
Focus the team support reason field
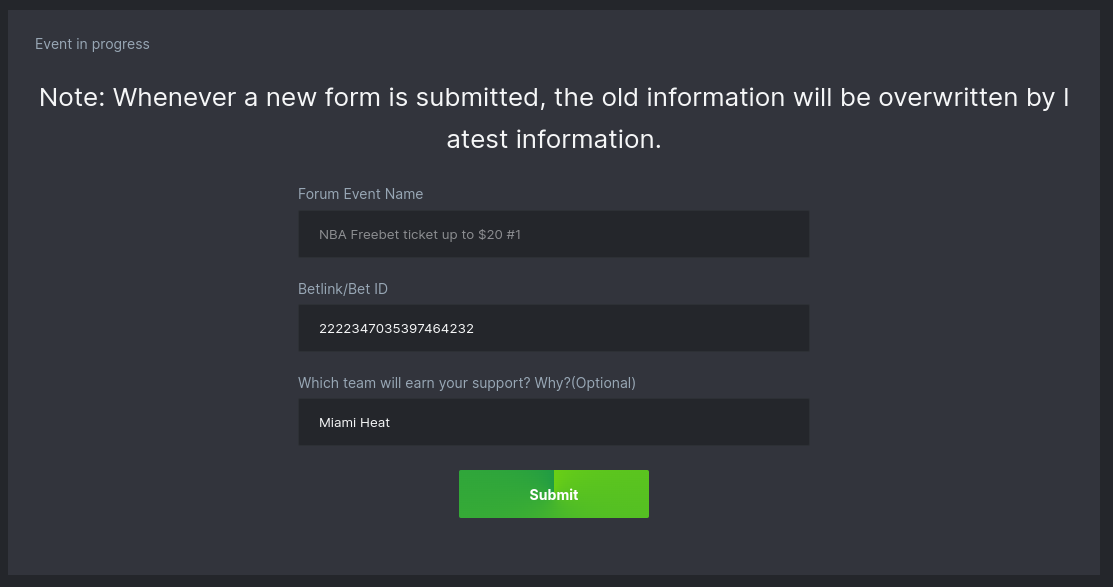[x=553, y=422]
